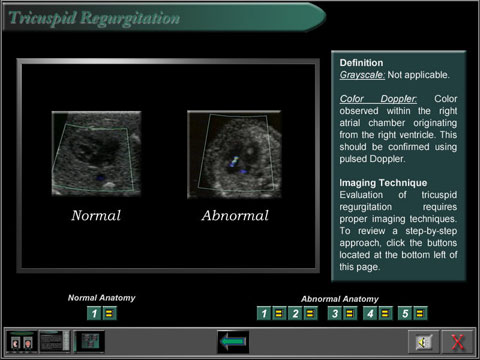This screenshot has width=480, height=360.
Task: Select Abnormal Anatomy step 4
Action: point(370,313)
